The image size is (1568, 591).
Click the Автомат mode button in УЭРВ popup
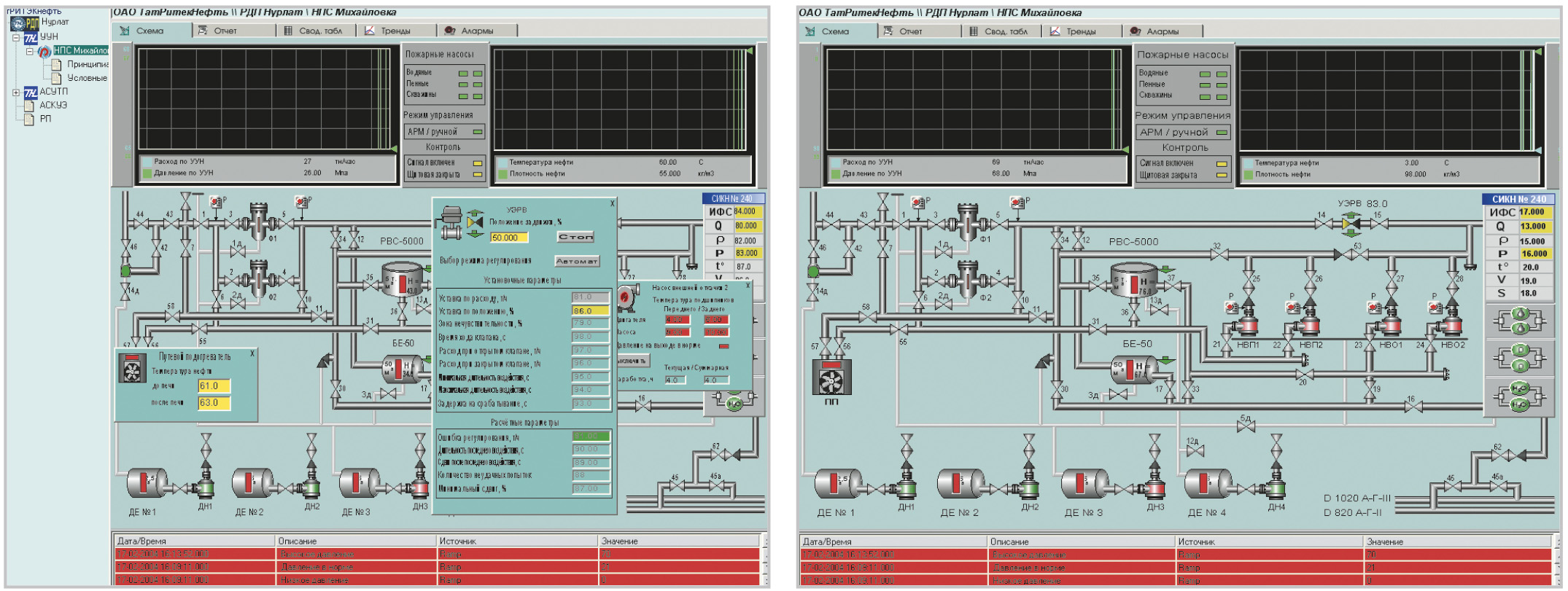click(x=577, y=261)
